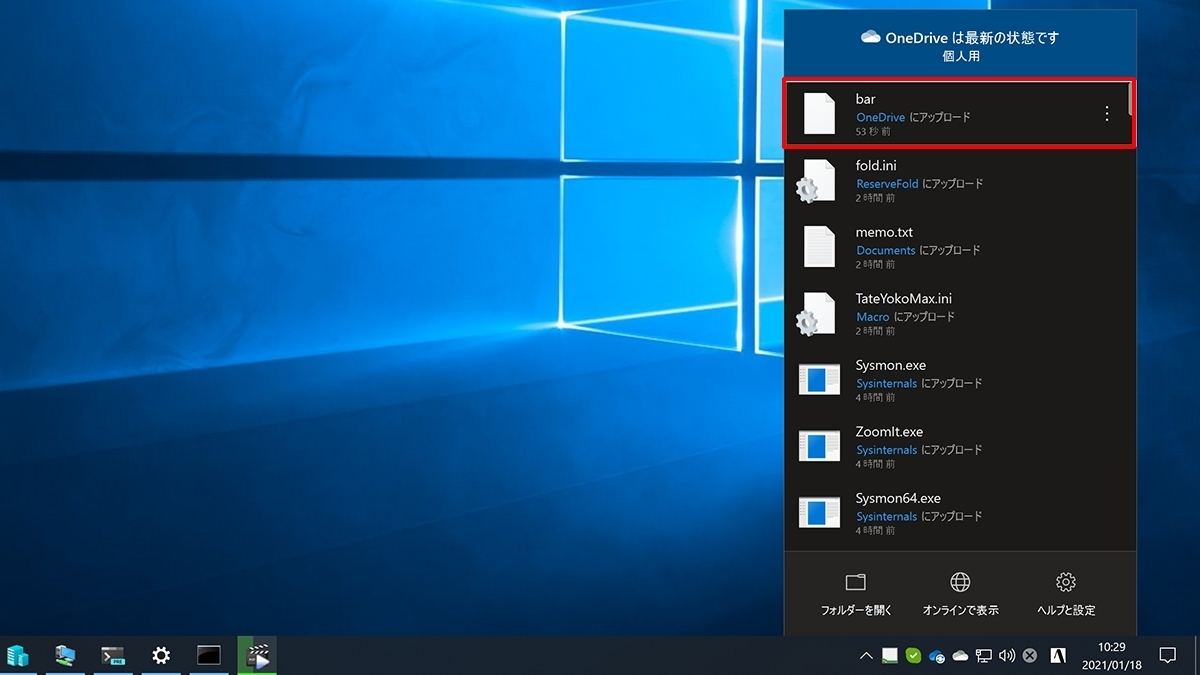This screenshot has width=1200, height=675.
Task: Open the Sysinternals link under Sysmon.exe
Action: pyautogui.click(x=886, y=383)
